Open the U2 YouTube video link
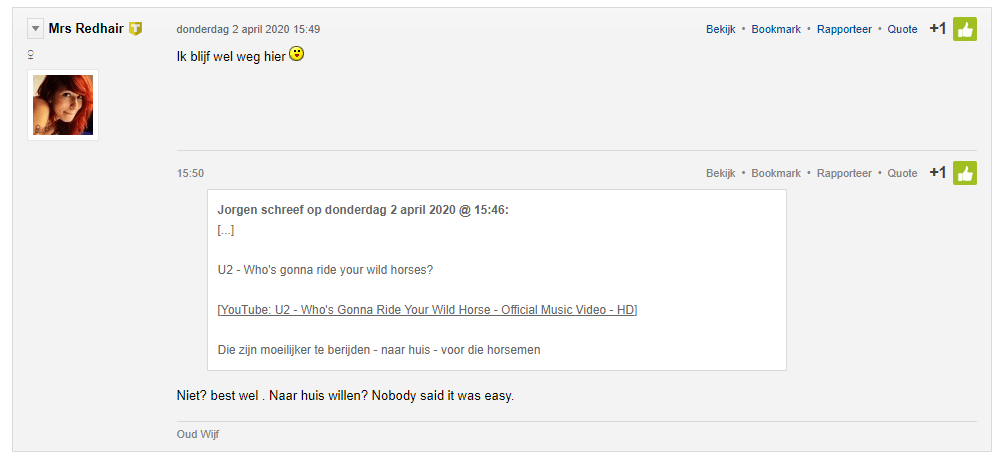 427,310
